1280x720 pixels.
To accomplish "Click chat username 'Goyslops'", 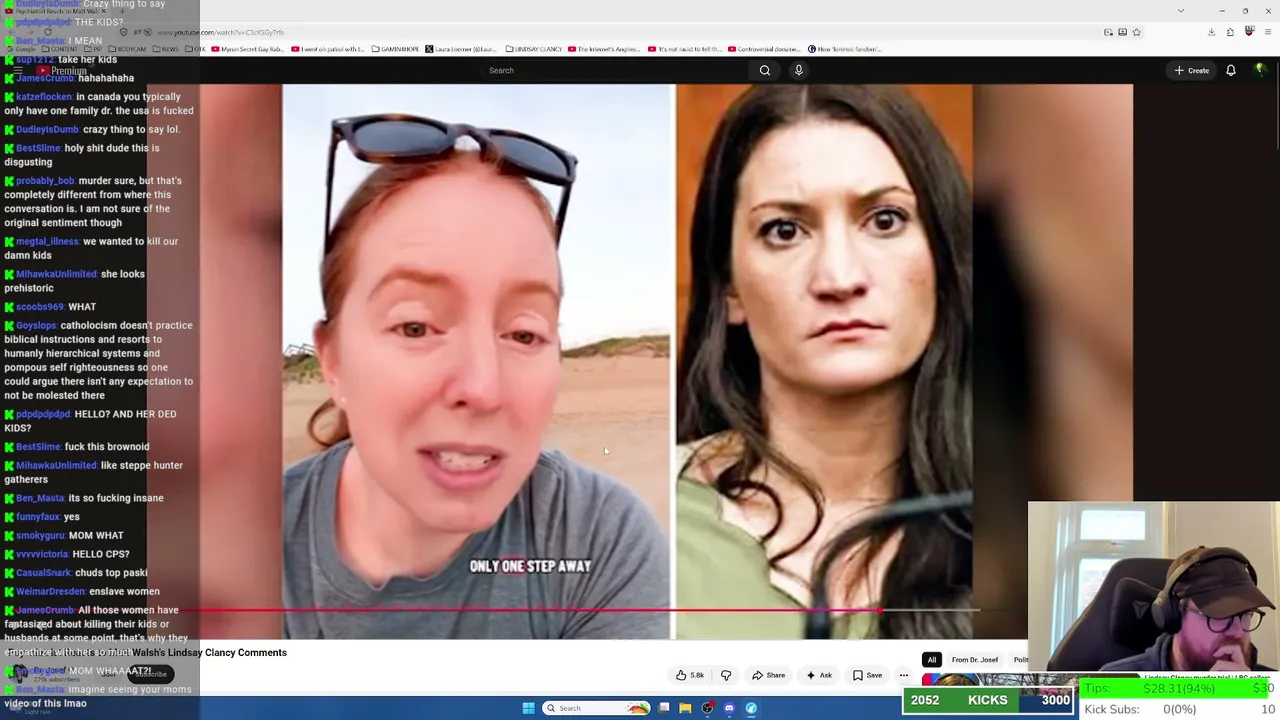I will (36, 325).
